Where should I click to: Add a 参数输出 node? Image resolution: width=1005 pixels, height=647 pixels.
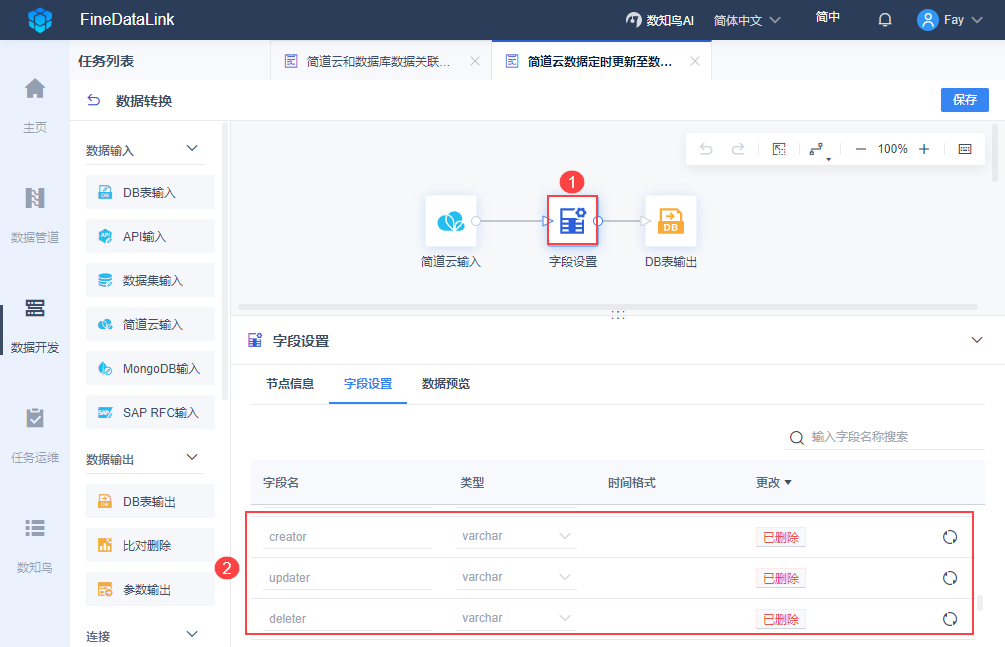click(150, 589)
